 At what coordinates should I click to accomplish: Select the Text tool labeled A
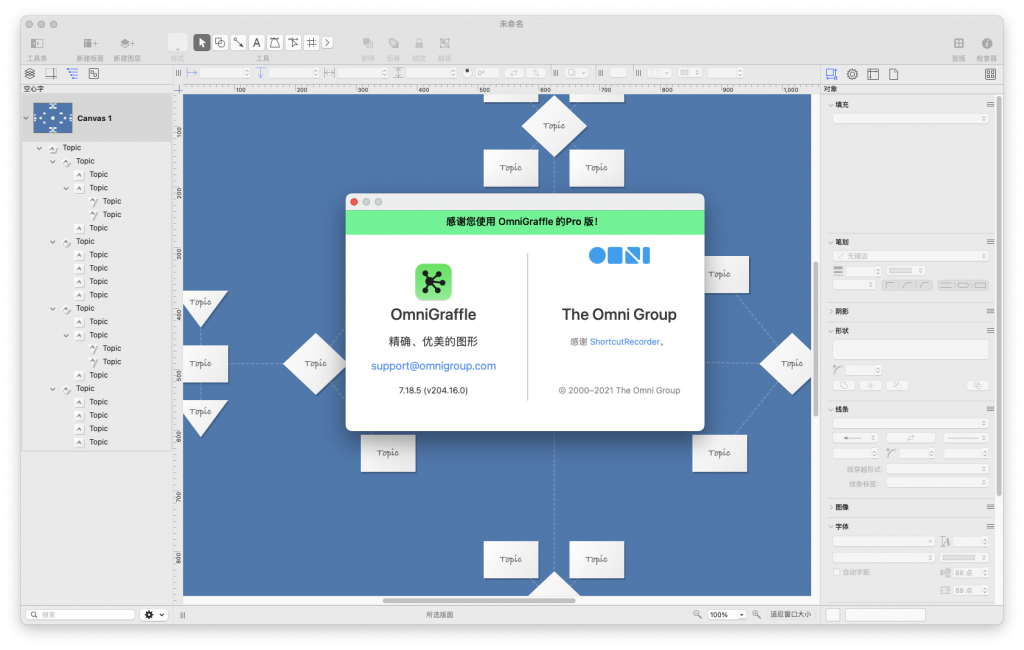(x=257, y=42)
